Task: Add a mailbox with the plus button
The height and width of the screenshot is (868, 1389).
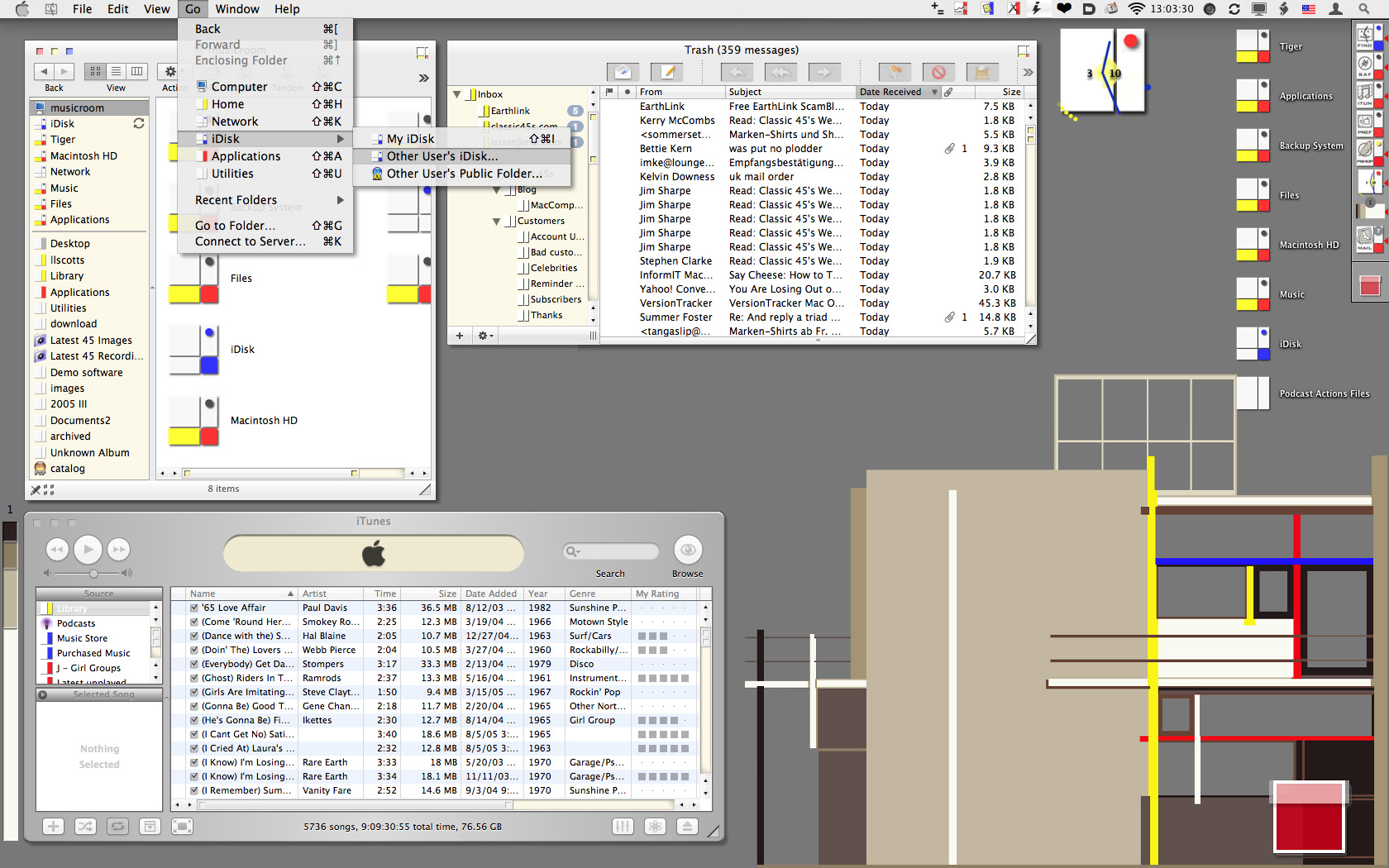Action: 460,336
